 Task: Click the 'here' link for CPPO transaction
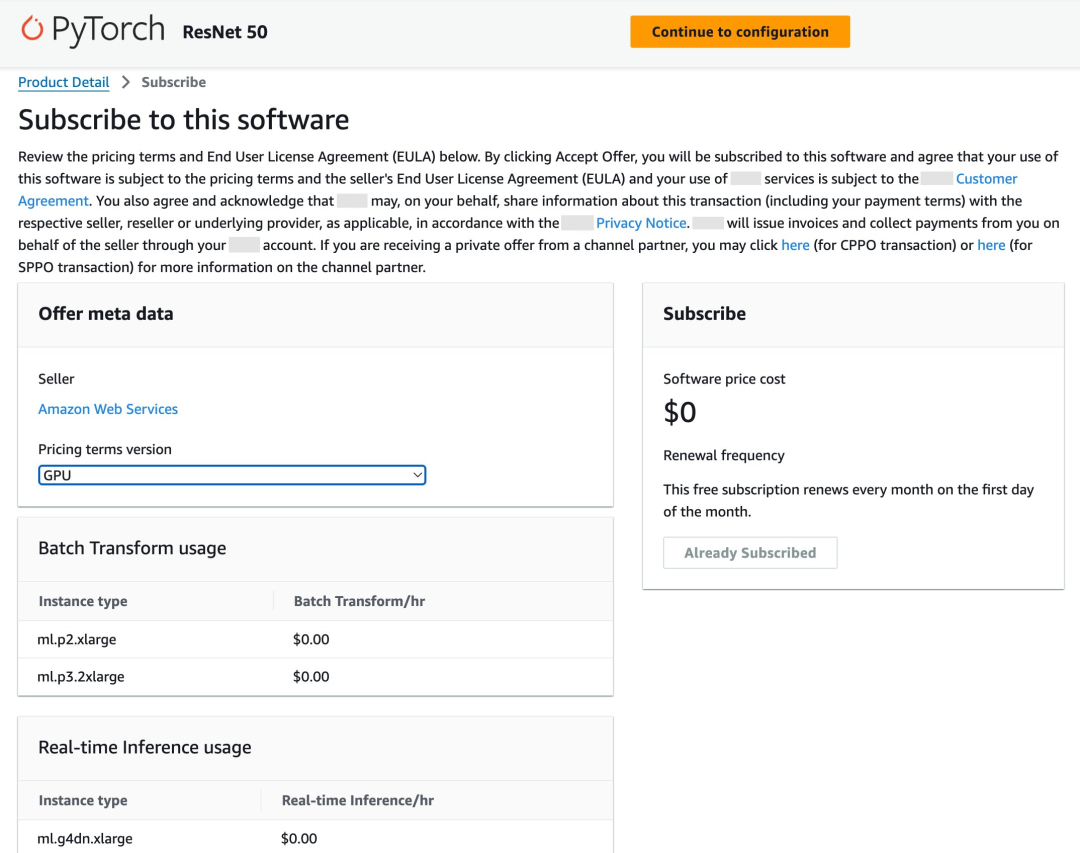point(795,245)
